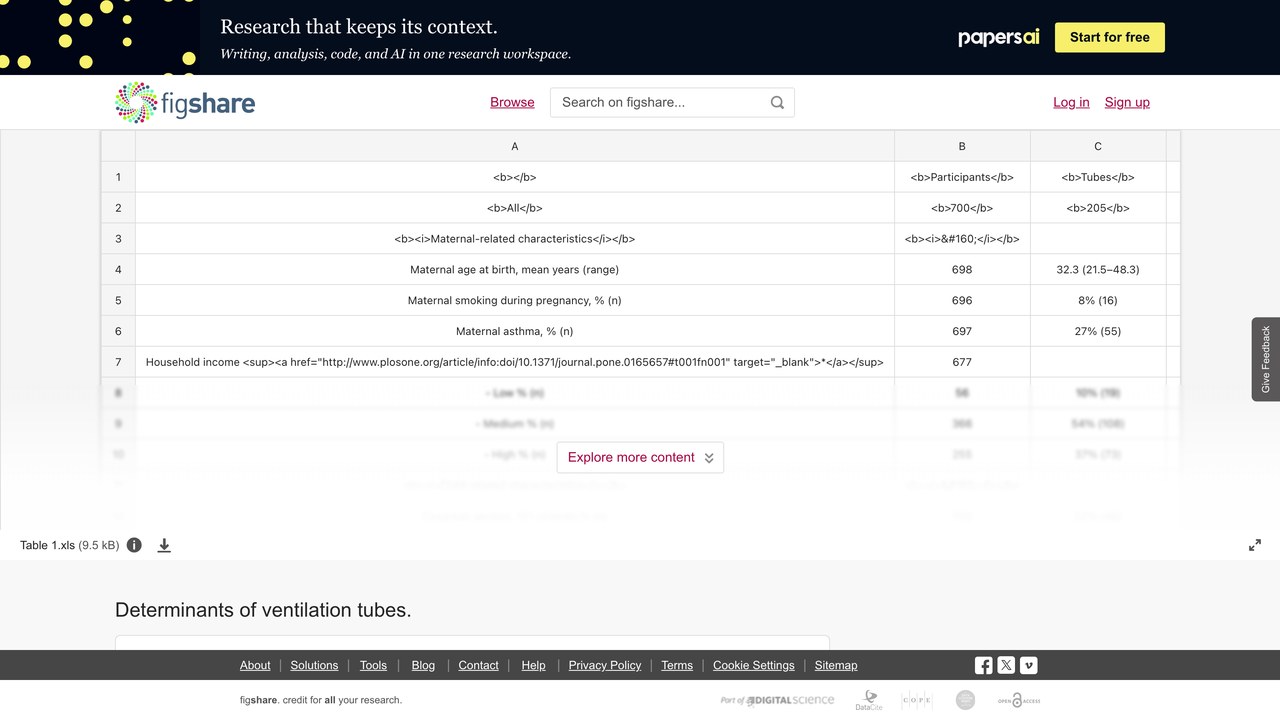1280x720 pixels.
Task: Select the column A header in the table
Action: [515, 146]
